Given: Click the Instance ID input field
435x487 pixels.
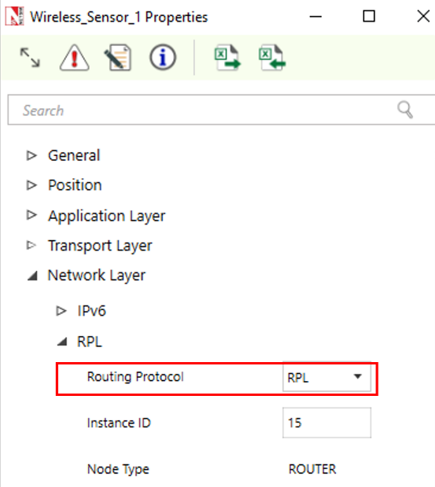Looking at the screenshot, I should (327, 422).
